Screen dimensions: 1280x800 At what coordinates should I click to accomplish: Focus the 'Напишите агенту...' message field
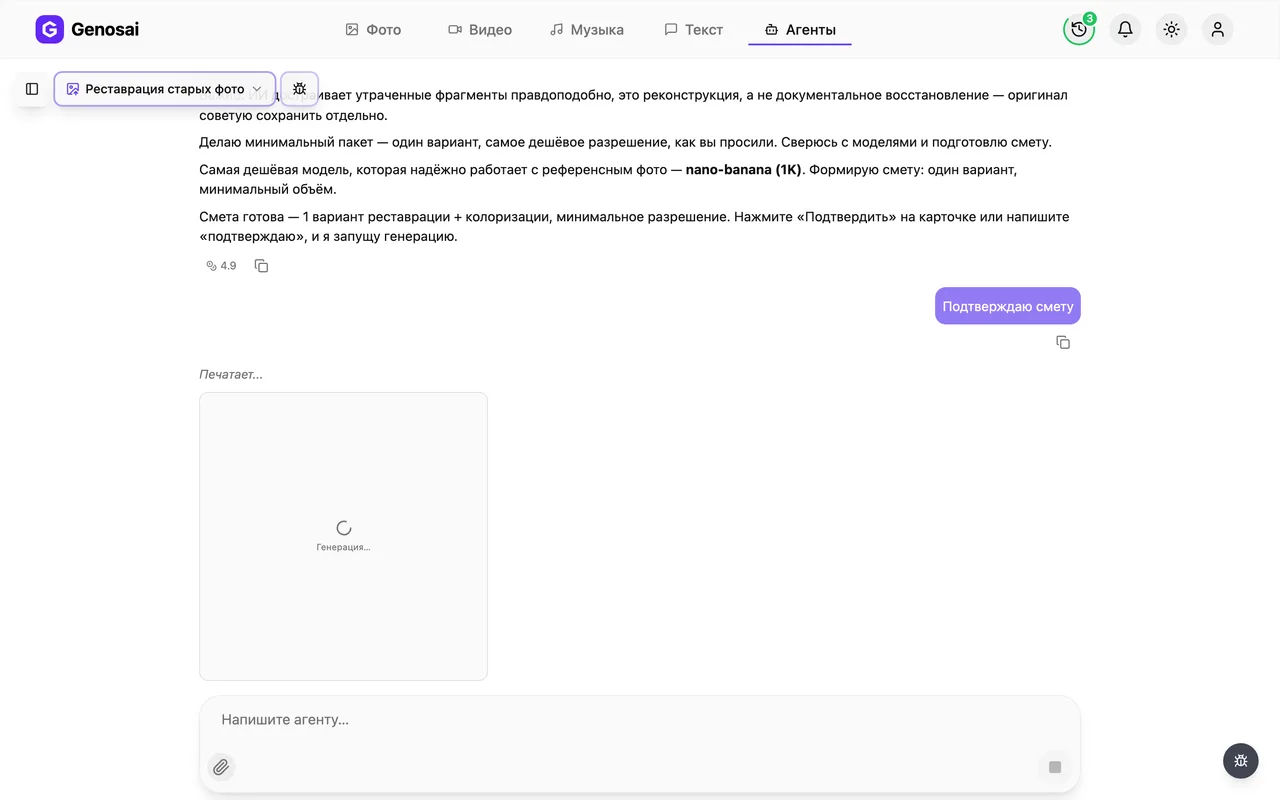click(x=640, y=720)
